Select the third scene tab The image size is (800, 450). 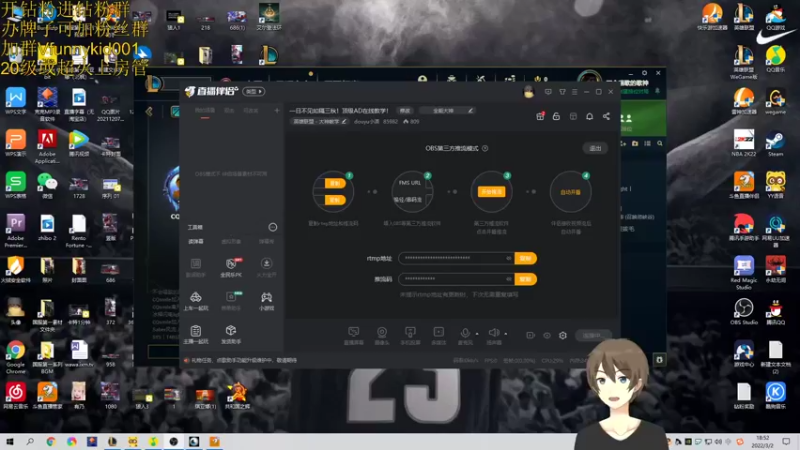point(251,111)
